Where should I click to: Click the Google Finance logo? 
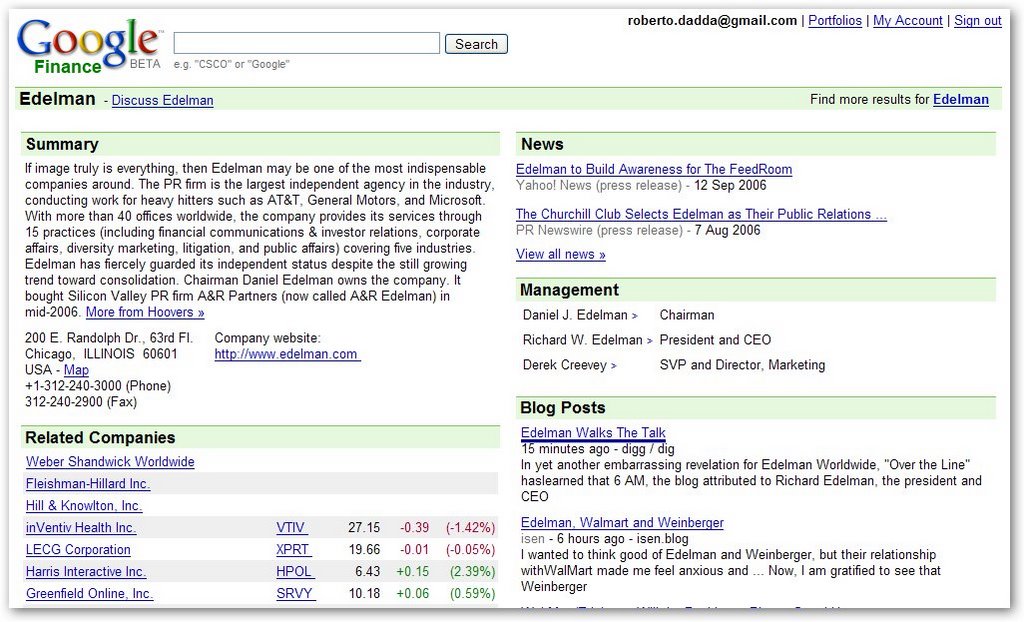[89, 46]
